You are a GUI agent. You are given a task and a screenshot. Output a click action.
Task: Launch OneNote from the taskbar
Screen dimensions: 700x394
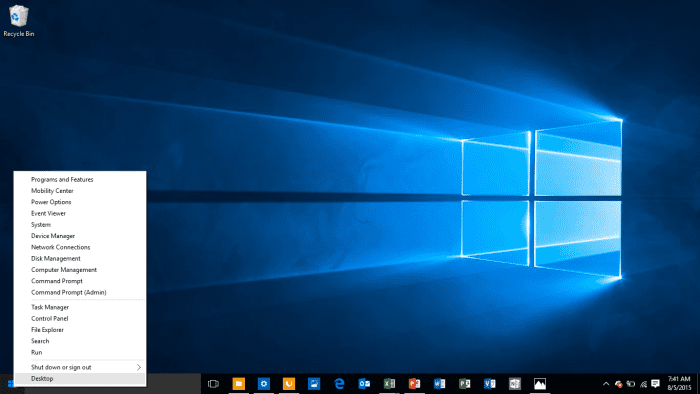[x=515, y=384]
